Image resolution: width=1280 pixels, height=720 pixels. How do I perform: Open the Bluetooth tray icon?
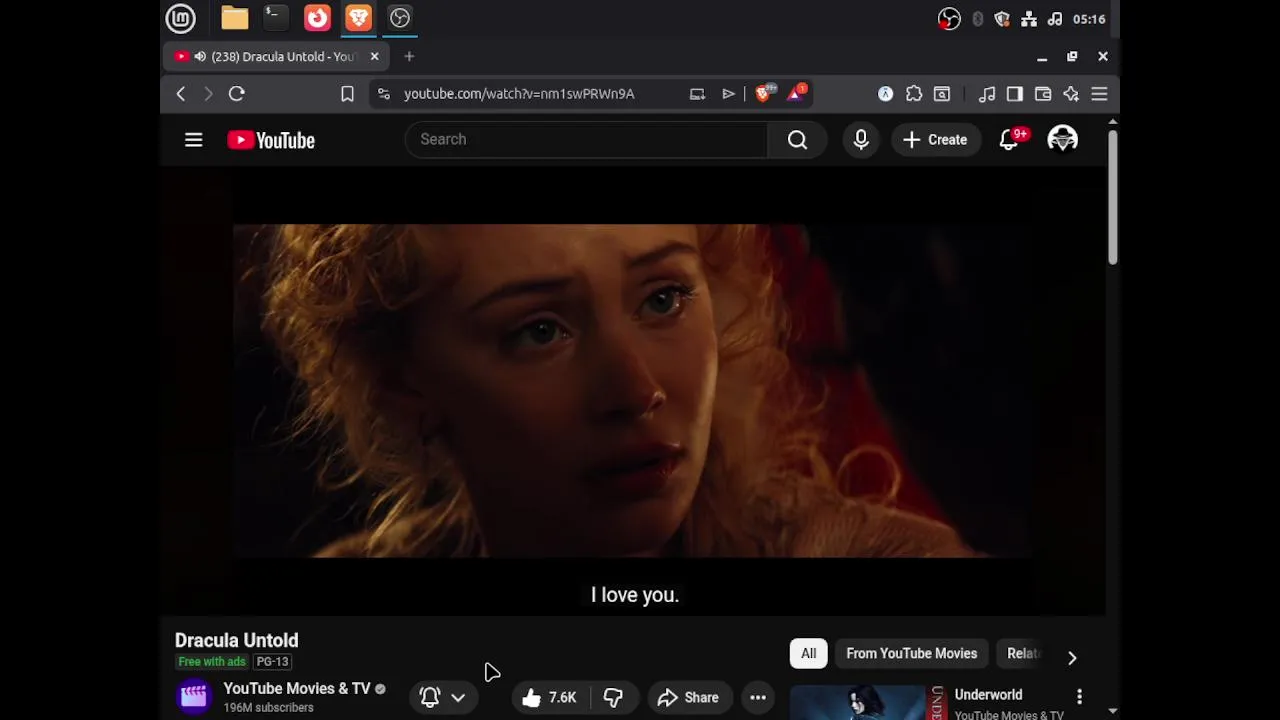(x=978, y=19)
